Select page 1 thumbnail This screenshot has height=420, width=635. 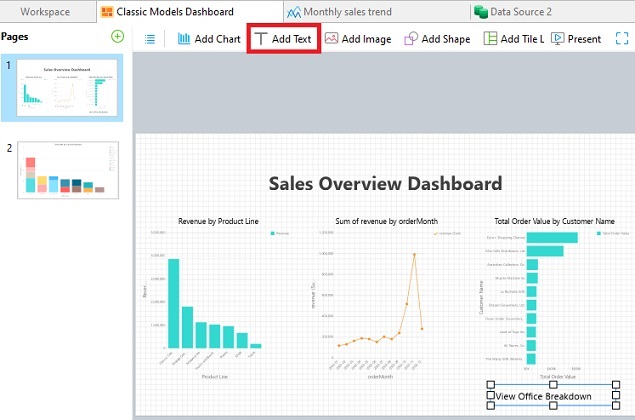tap(67, 88)
